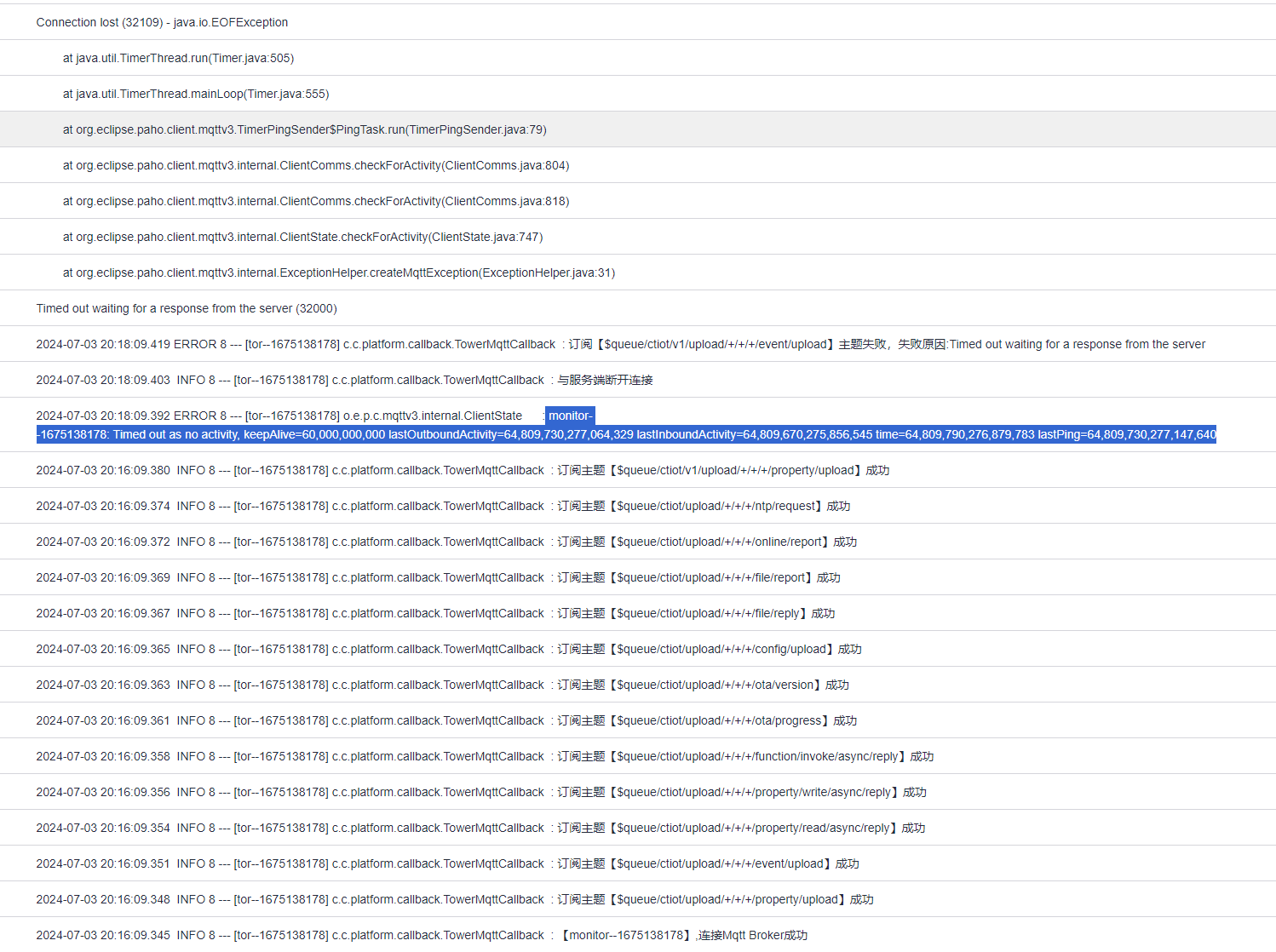Select the Timed out waiting response 32000 line
This screenshot has width=1276, height=952.
pos(187,308)
